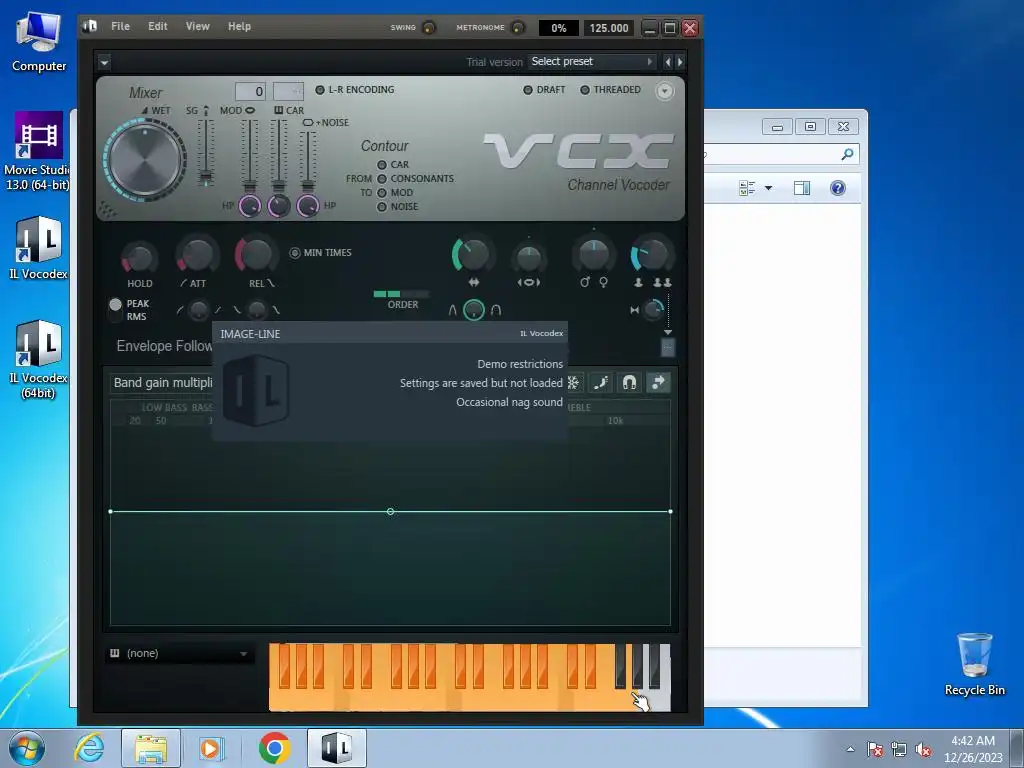Image resolution: width=1024 pixels, height=768 pixels.
Task: Click the round dropdown button beside THREADED
Action: pyautogui.click(x=664, y=91)
